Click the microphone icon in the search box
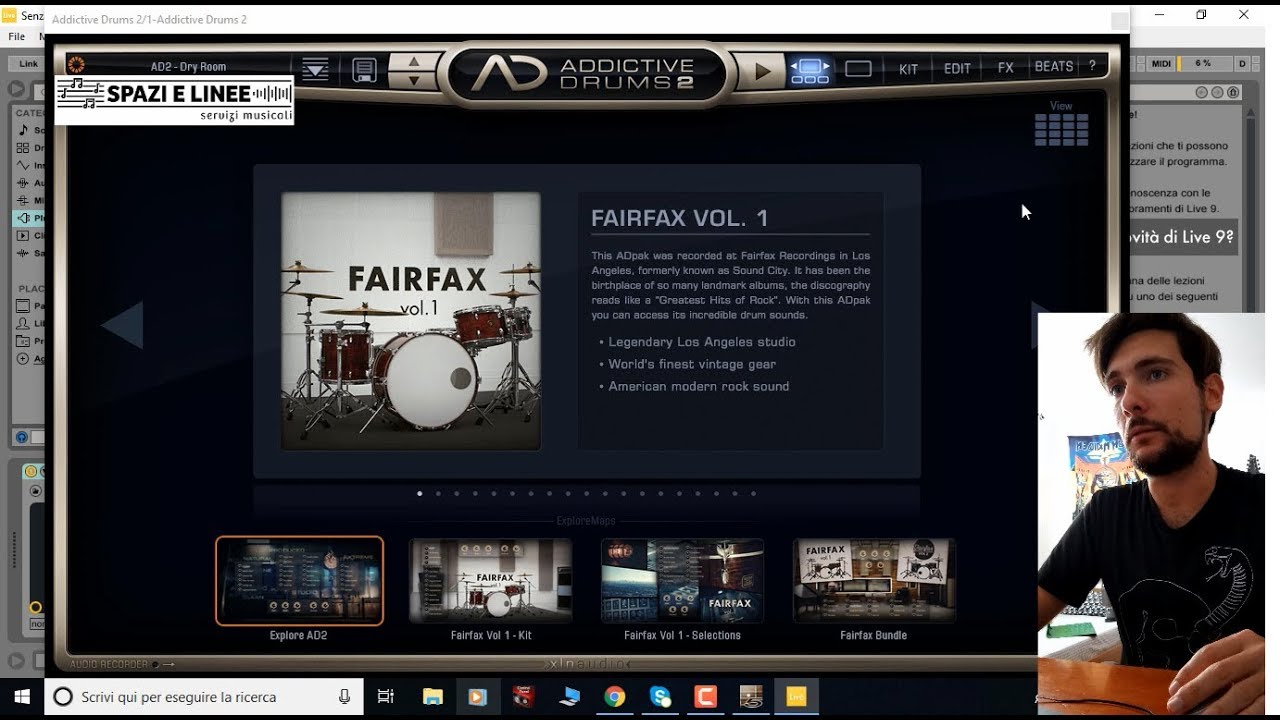Viewport: 1280px width, 720px height. pyautogui.click(x=345, y=697)
